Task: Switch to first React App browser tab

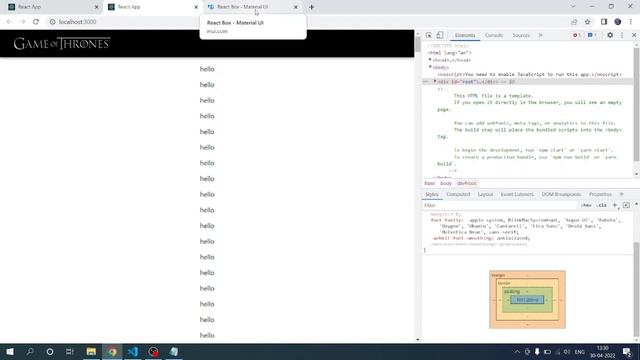Action: pyautogui.click(x=52, y=7)
